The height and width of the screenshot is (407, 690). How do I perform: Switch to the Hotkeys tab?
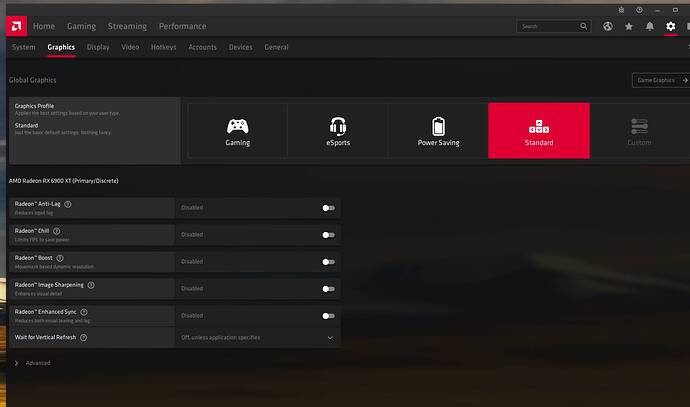pyautogui.click(x=164, y=47)
